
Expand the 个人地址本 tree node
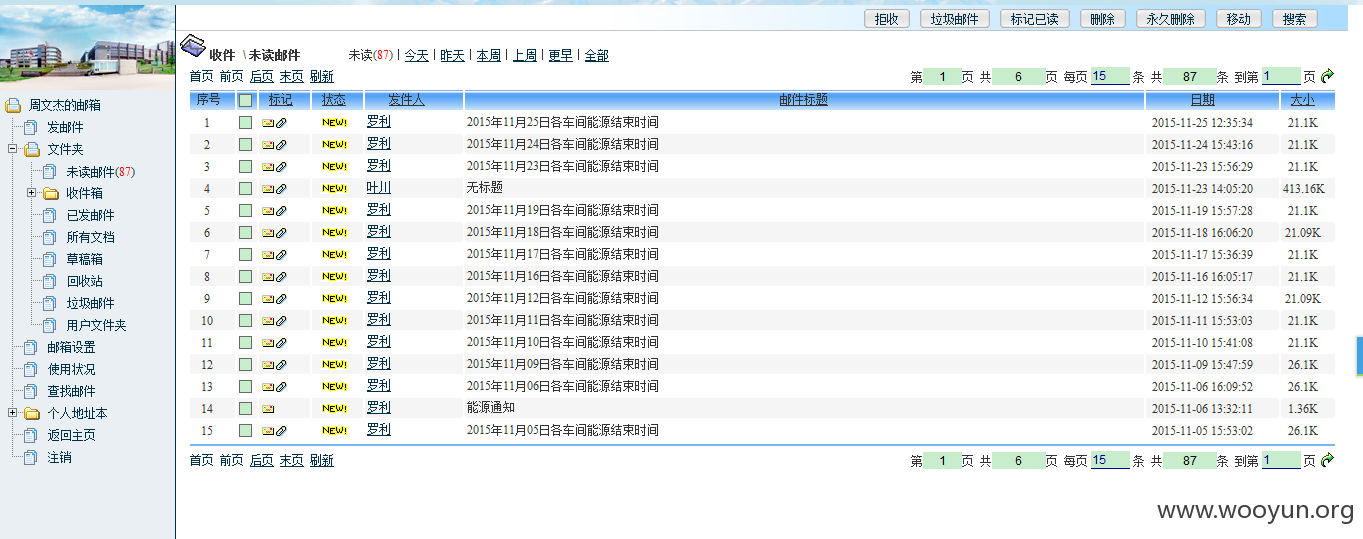tap(12, 413)
